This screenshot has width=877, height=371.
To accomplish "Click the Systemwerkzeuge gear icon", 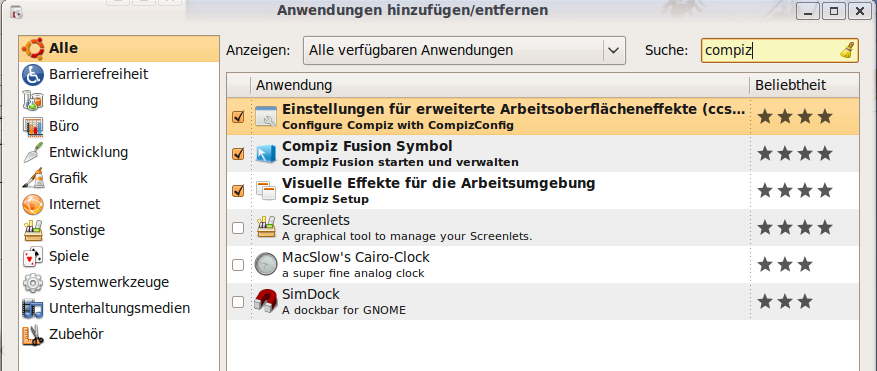I will 33,283.
